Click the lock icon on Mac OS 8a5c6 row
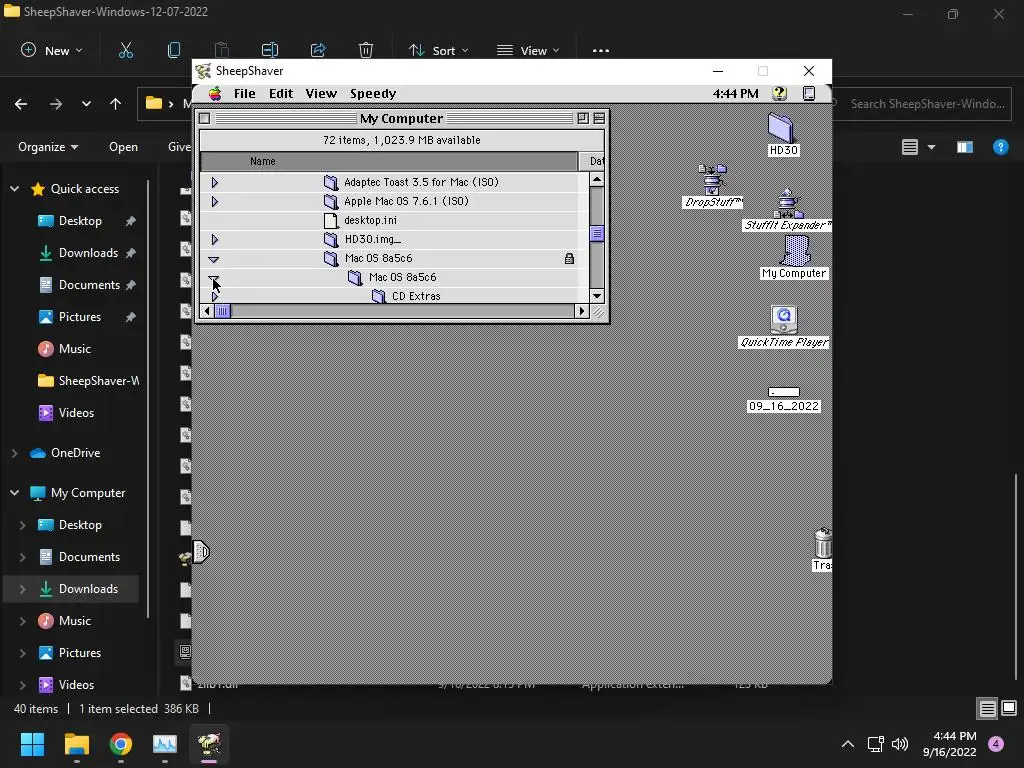This screenshot has width=1024, height=768. pos(569,259)
